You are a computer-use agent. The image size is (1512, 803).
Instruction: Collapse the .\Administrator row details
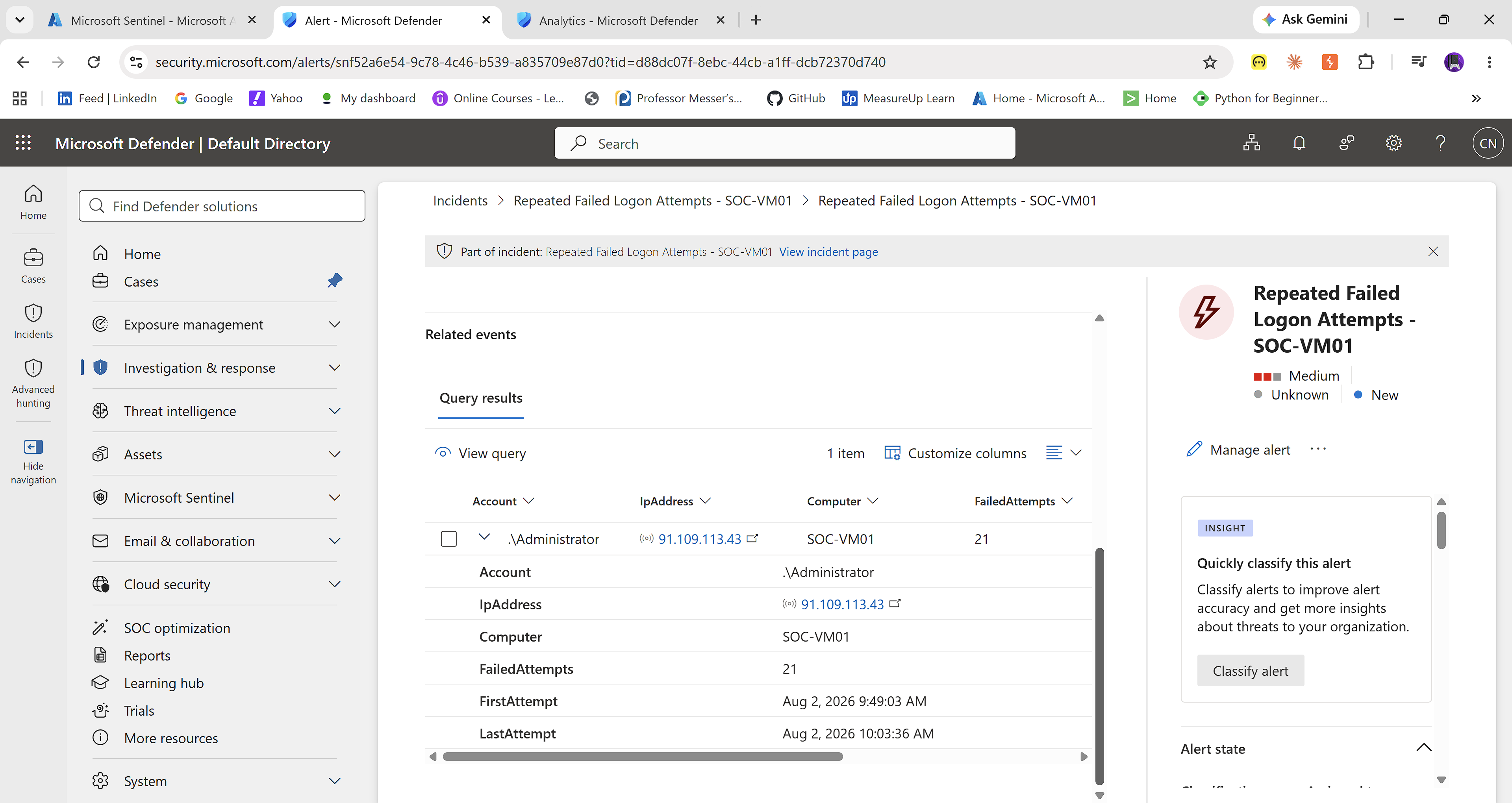484,537
